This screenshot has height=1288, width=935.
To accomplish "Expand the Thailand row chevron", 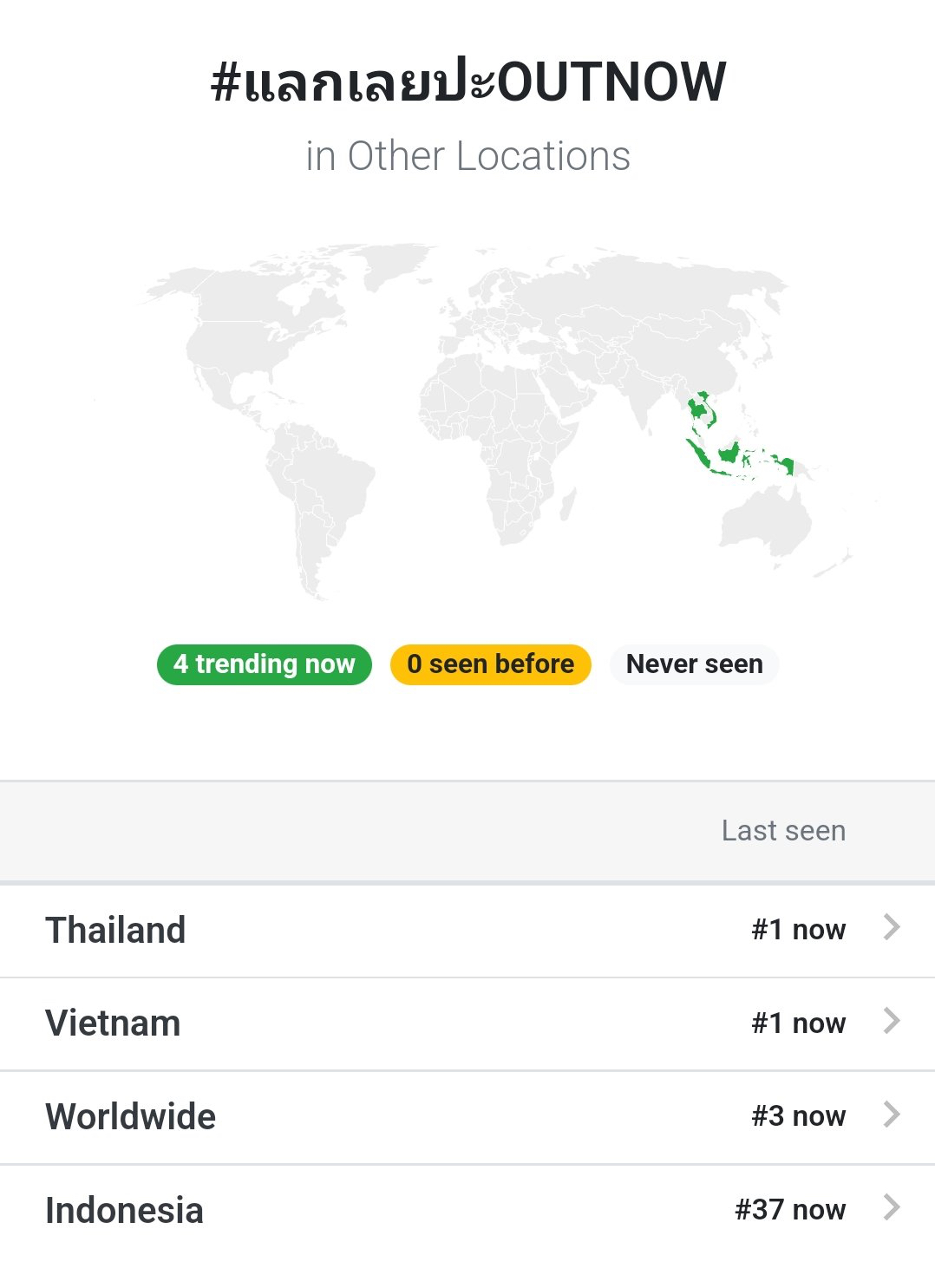I will [891, 927].
